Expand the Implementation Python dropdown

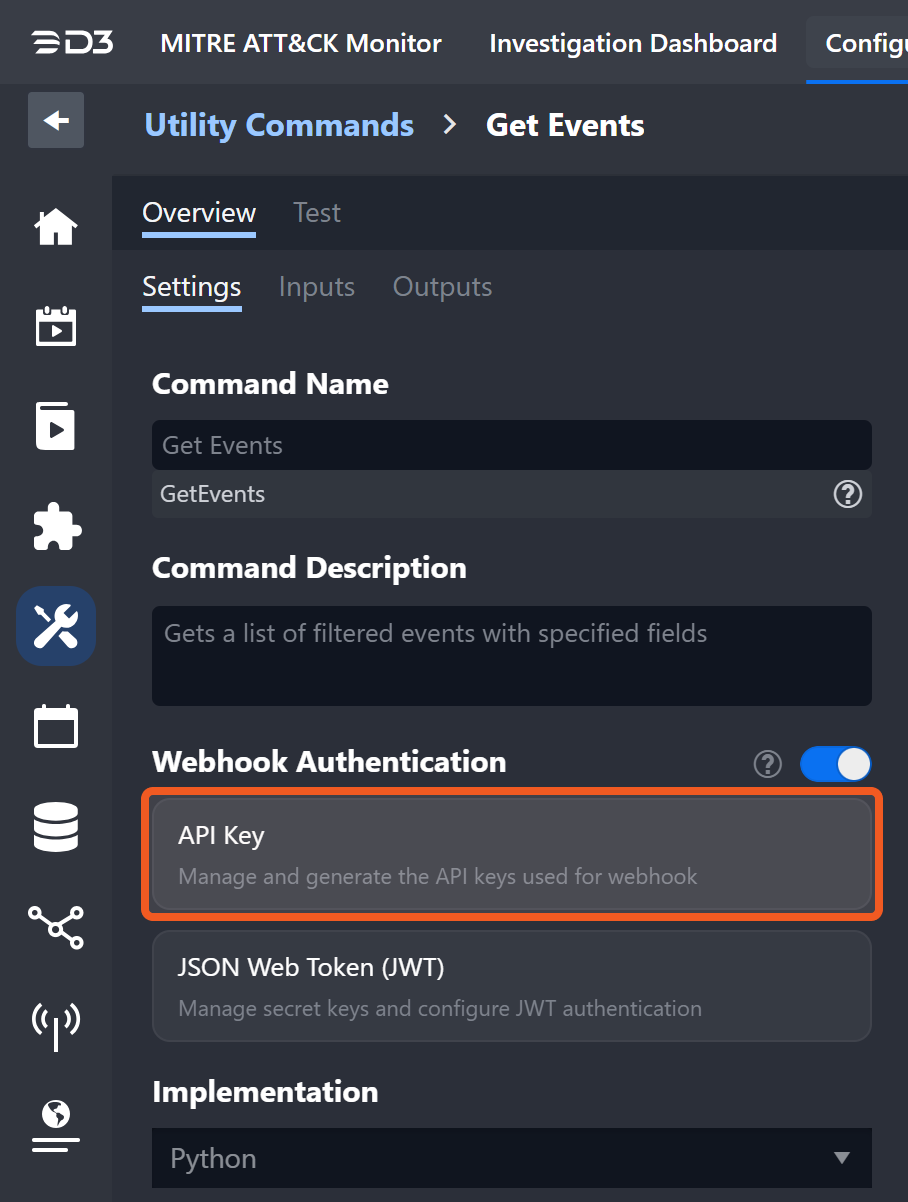[x=511, y=1158]
